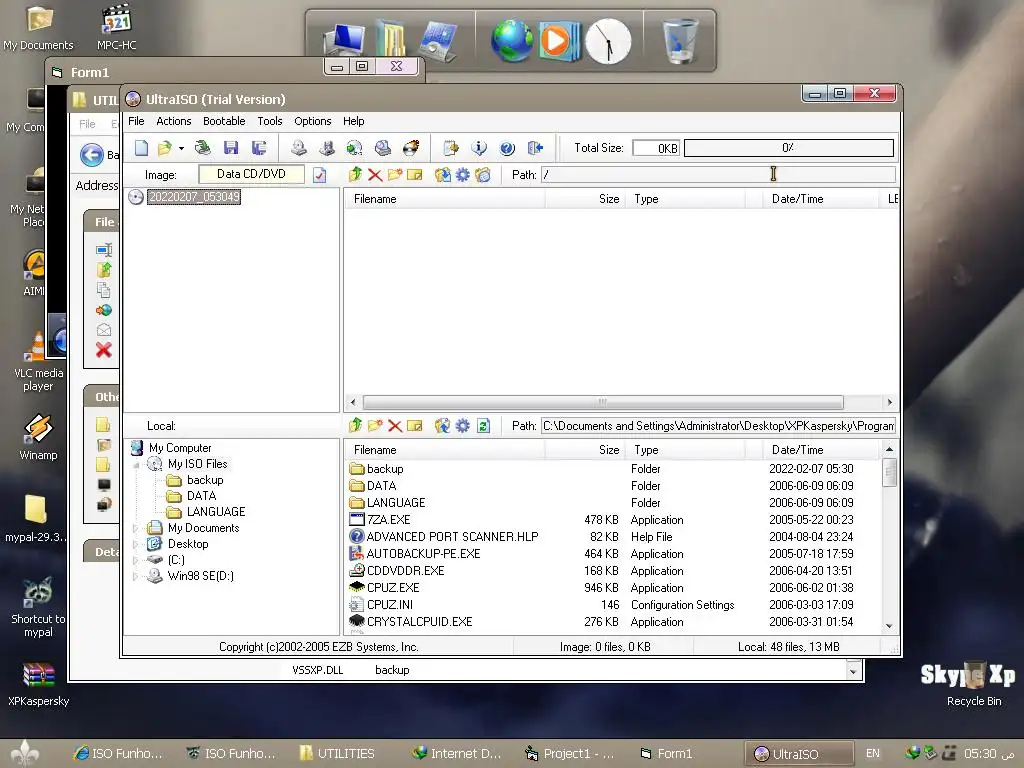The image size is (1024, 768).
Task: Click Back button in UTILITIES window
Action: pos(92,155)
